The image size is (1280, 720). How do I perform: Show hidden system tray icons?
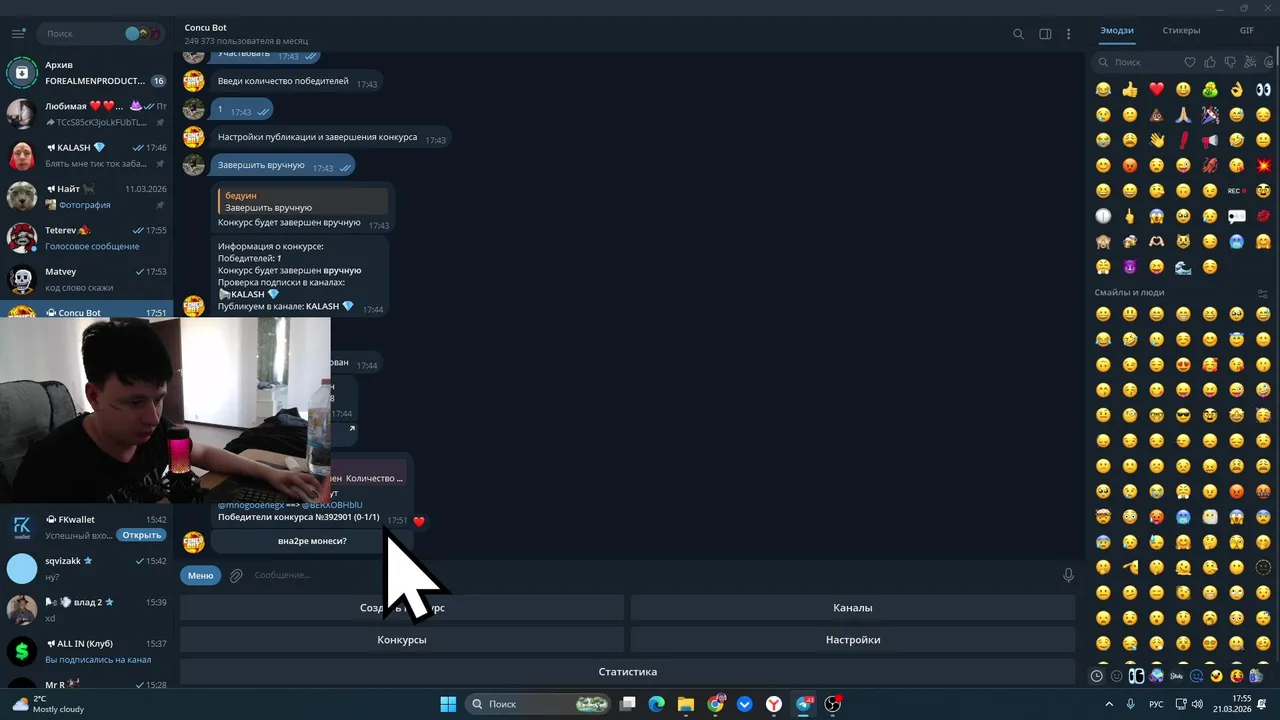pyautogui.click(x=1109, y=704)
